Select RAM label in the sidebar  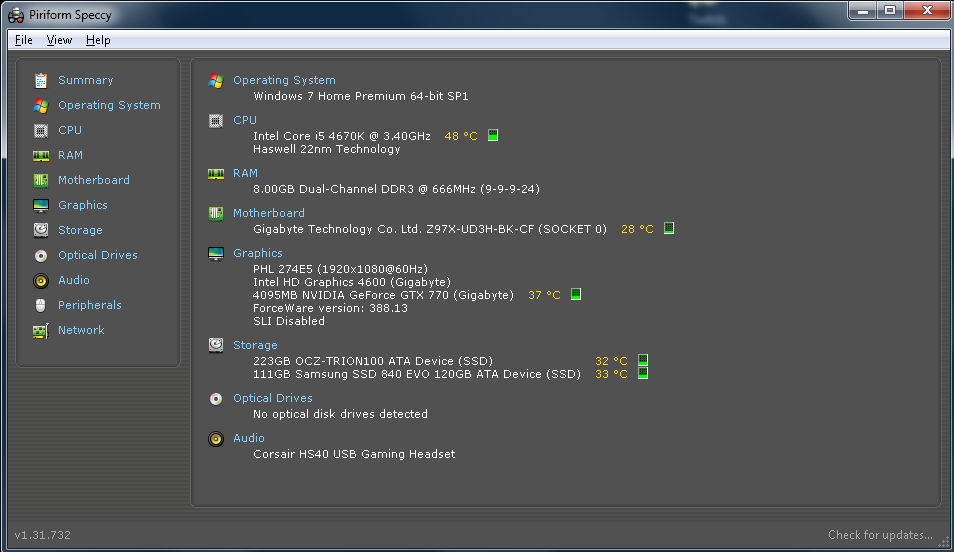coord(70,155)
